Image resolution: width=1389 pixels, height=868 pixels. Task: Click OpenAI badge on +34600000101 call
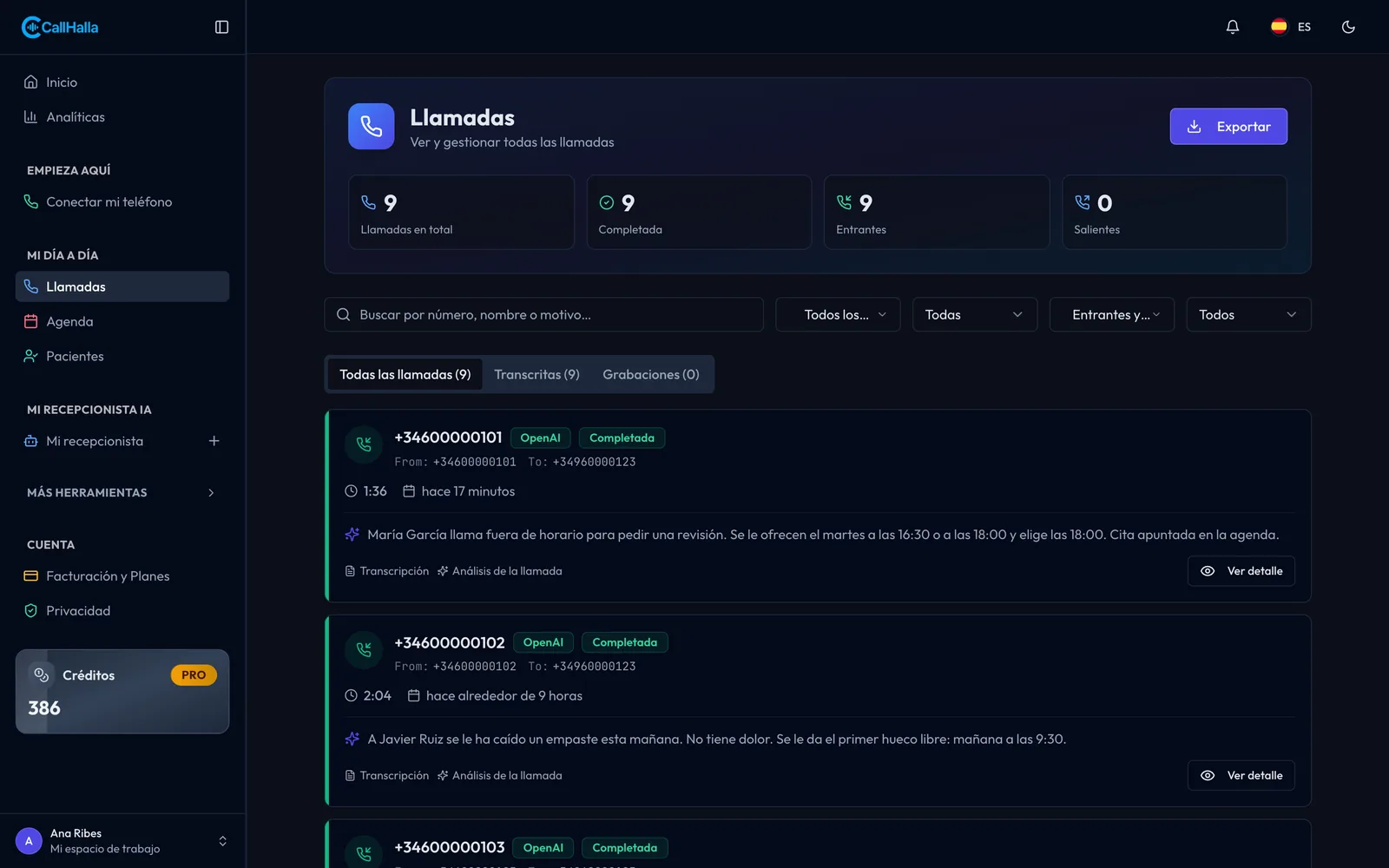point(540,438)
